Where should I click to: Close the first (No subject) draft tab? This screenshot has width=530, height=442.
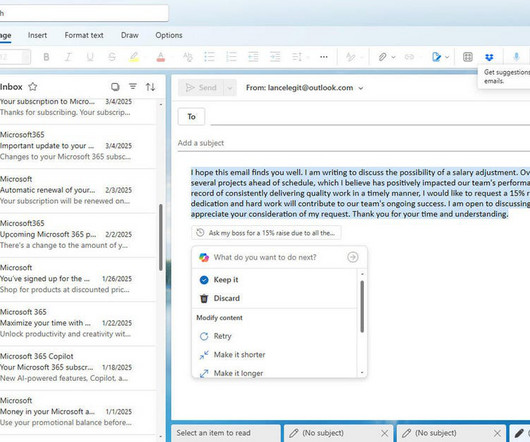pyautogui.click(x=384, y=433)
